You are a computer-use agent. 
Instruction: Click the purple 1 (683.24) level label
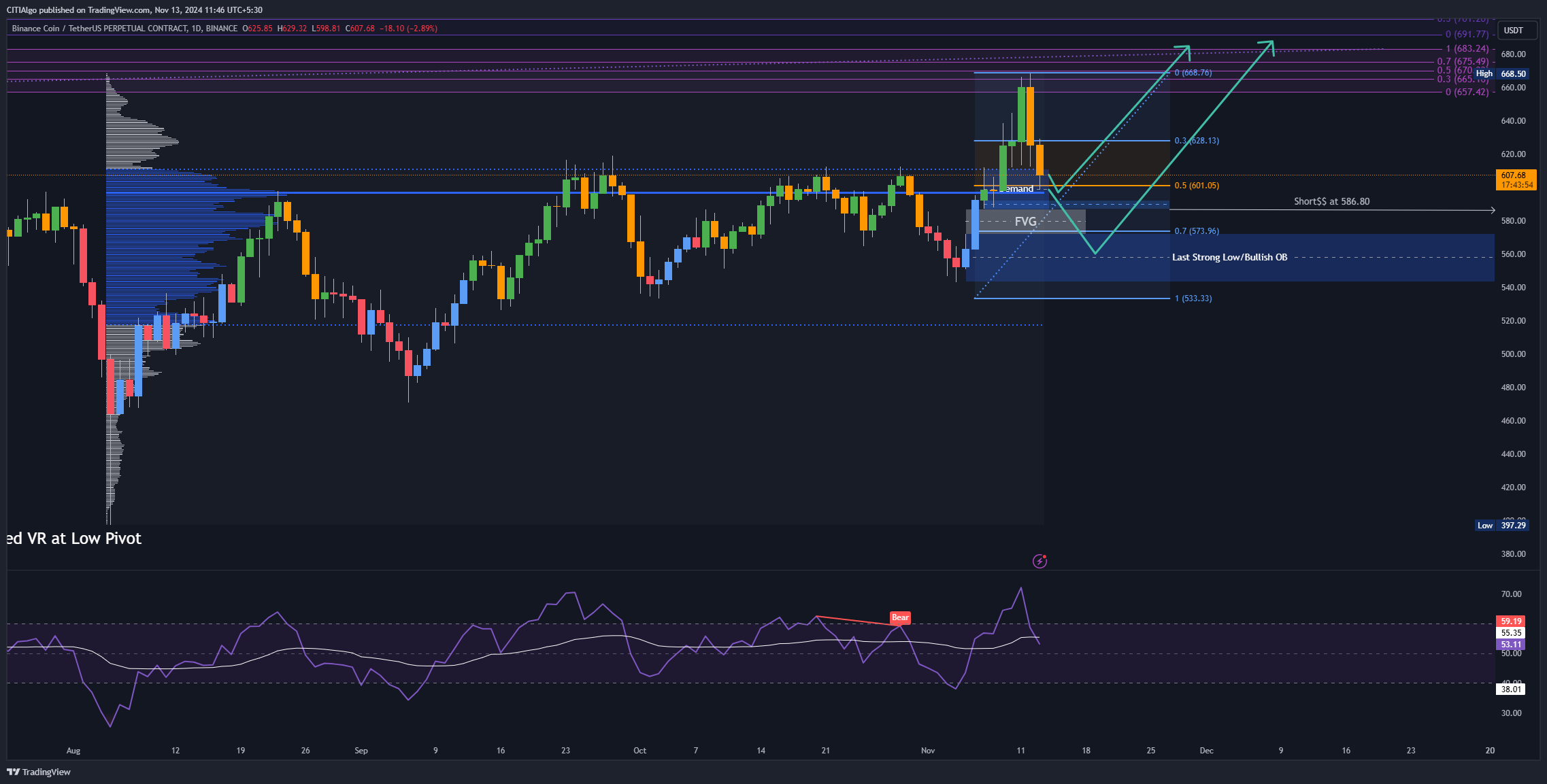[x=1467, y=49]
